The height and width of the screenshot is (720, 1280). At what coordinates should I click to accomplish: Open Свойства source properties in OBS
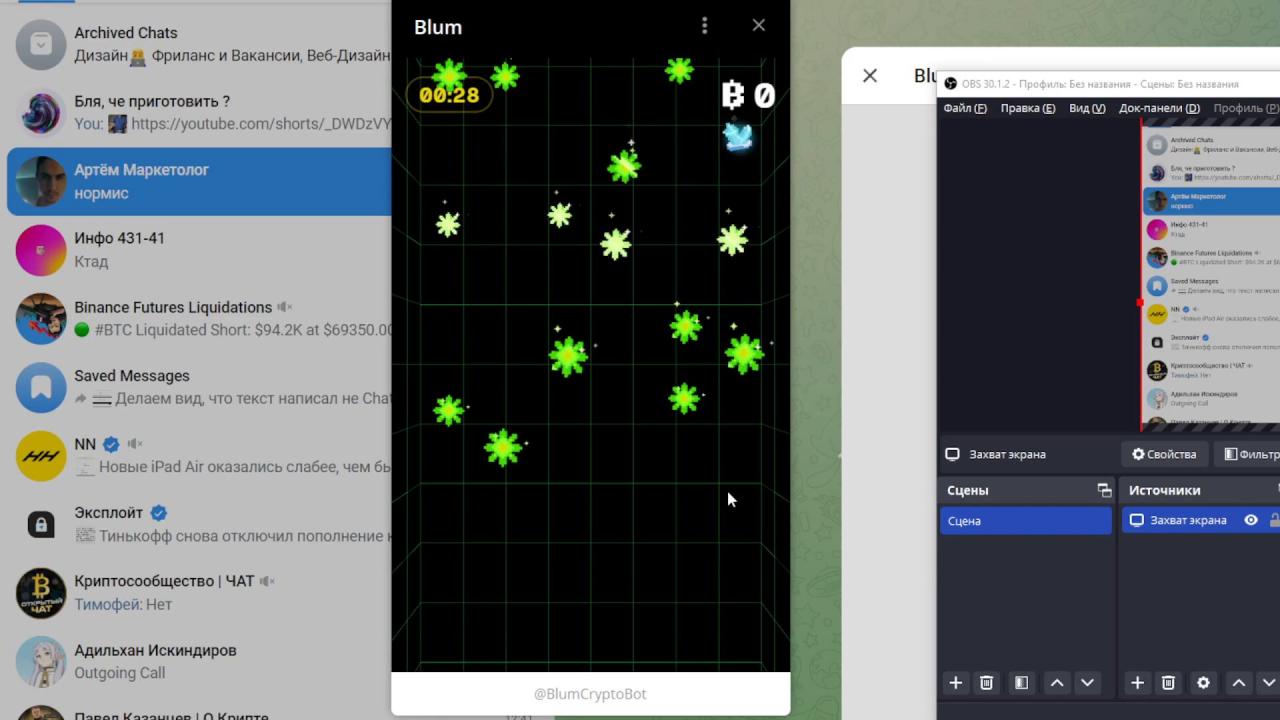coord(1163,454)
